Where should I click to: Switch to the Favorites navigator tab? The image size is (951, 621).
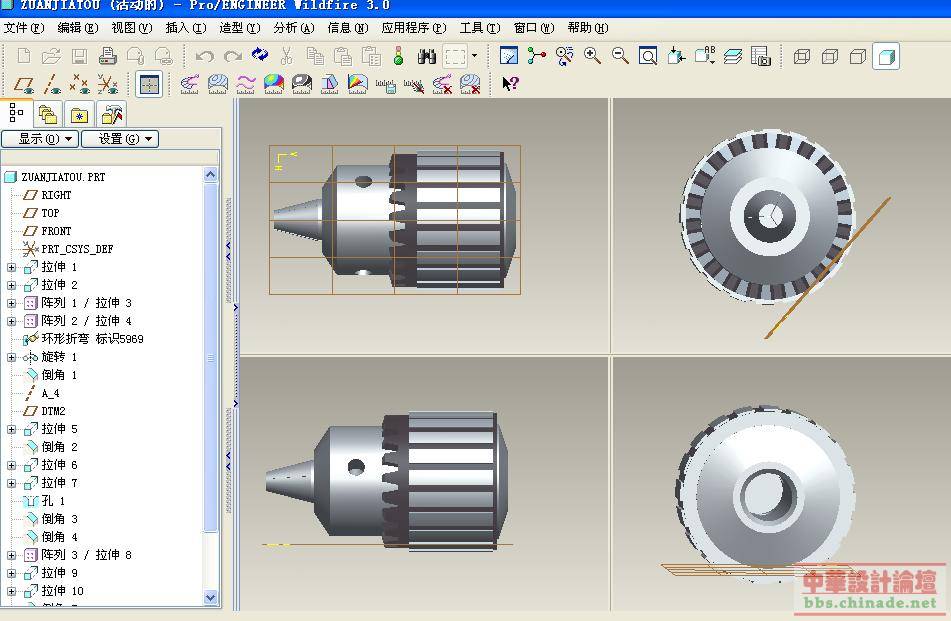tap(80, 115)
